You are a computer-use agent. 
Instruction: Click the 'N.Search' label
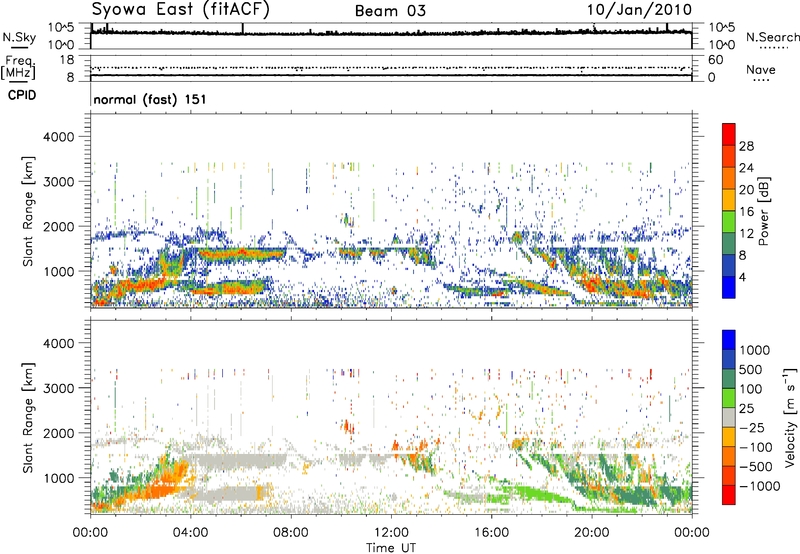(772, 37)
